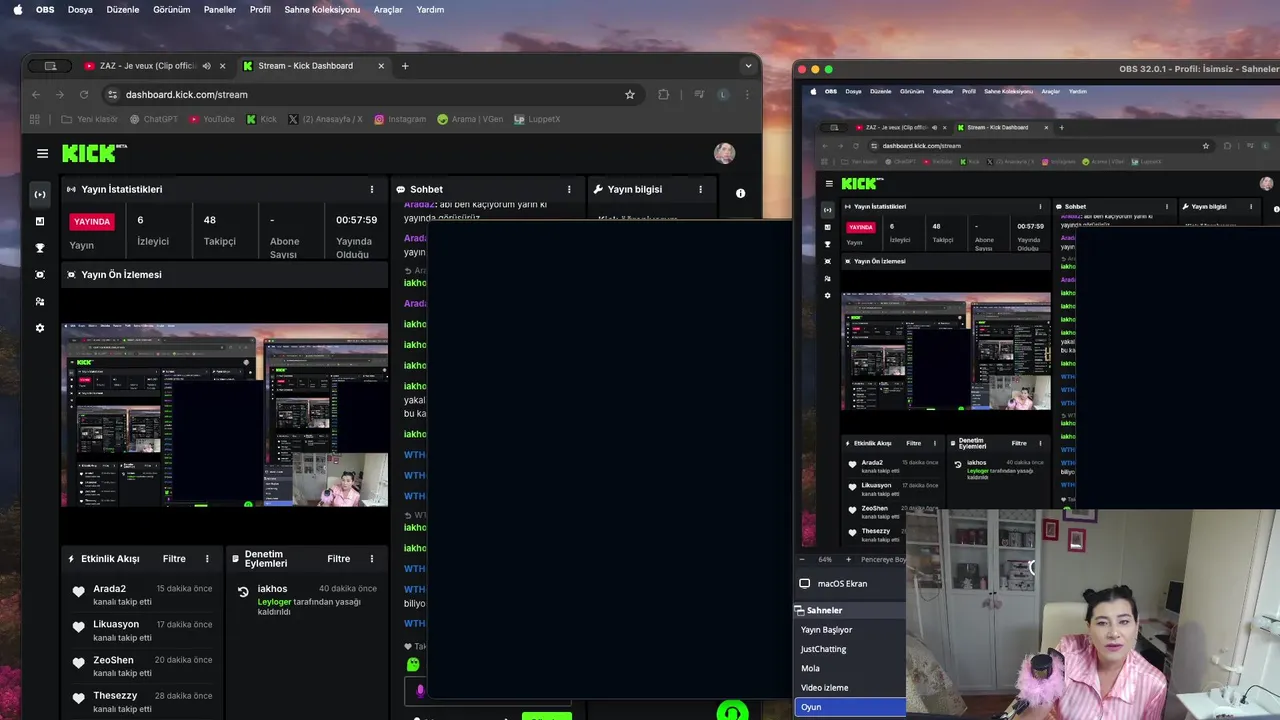This screenshot has width=1280, height=720.
Task: Open the Anasayfa / X bookmark
Action: 325,119
